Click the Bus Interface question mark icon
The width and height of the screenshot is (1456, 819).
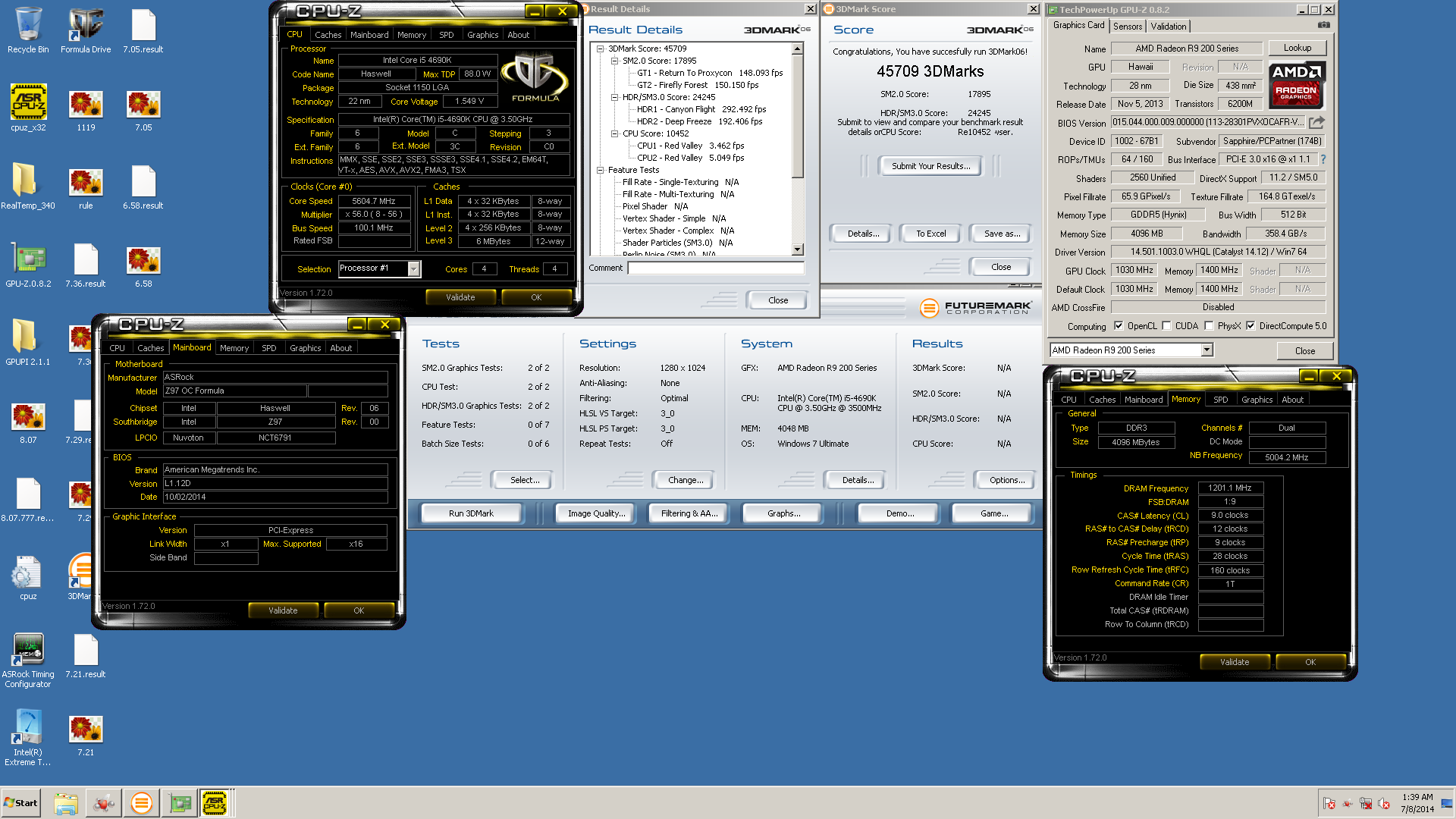pos(1323,159)
